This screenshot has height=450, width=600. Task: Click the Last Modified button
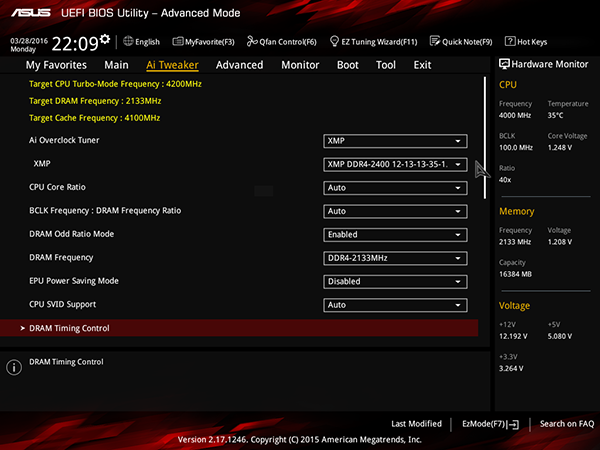coord(416,424)
